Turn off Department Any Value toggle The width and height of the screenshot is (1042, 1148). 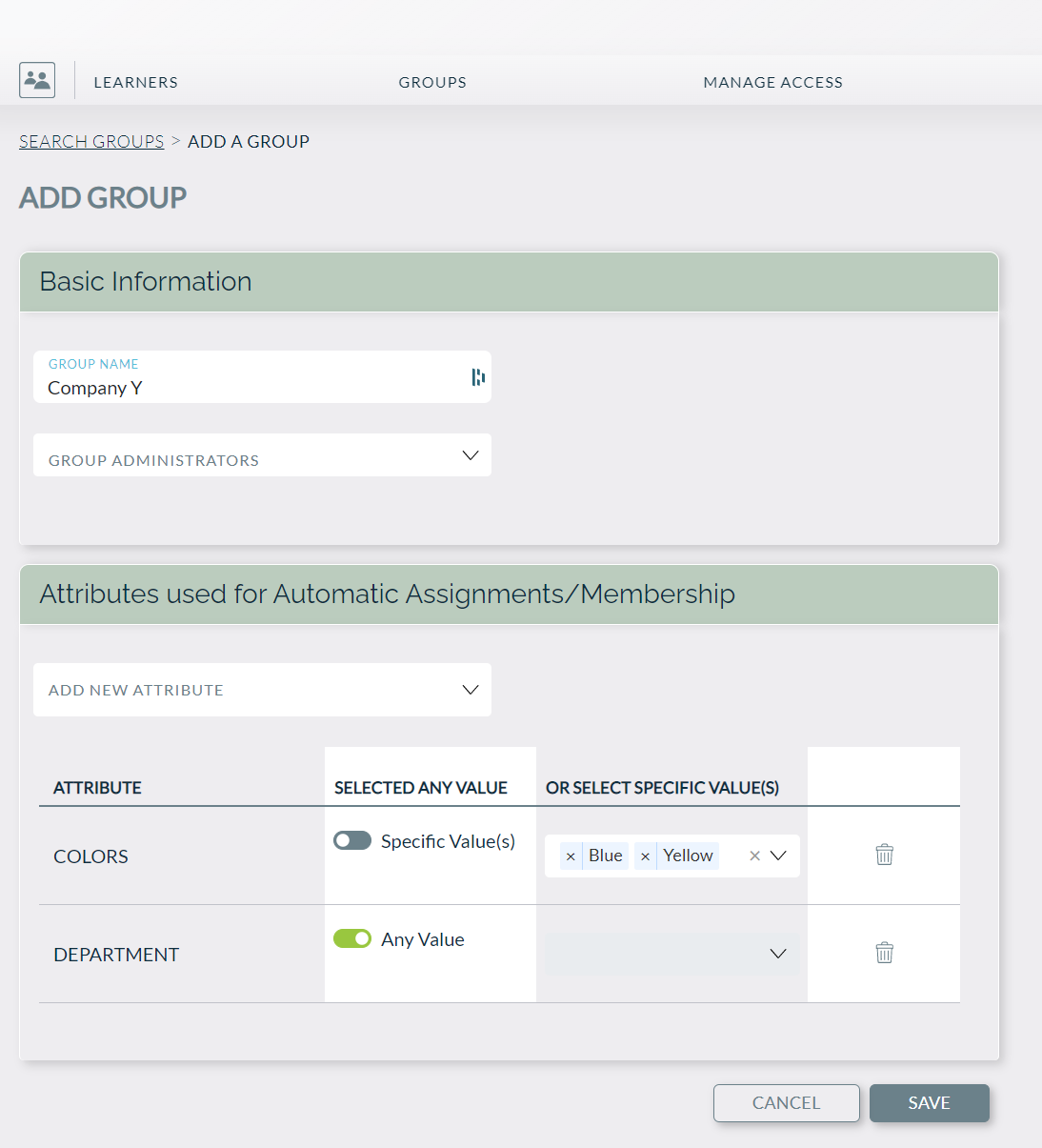click(352, 938)
